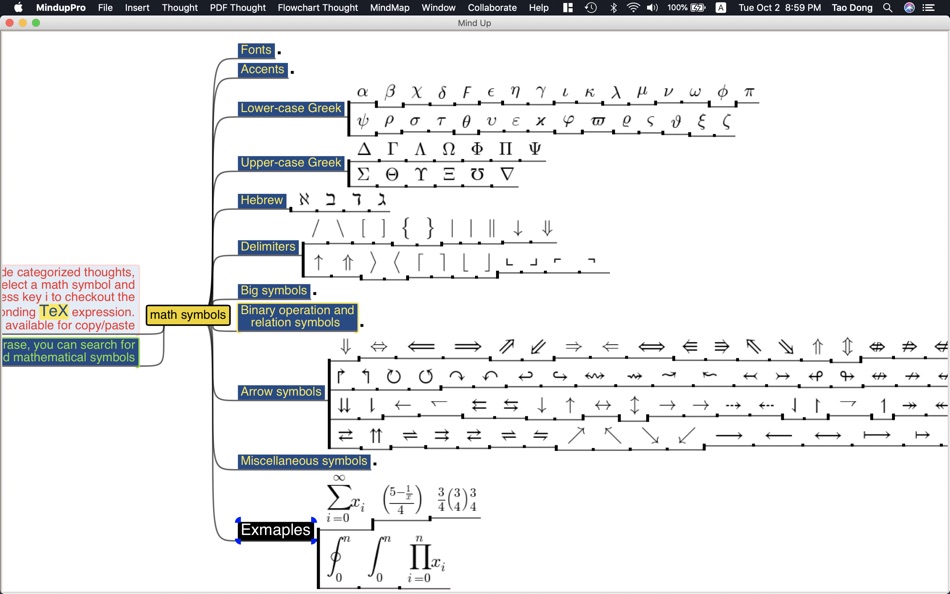Viewport: 950px width, 594px height.
Task: Click the green note about searching symbols
Action: [x=69, y=352]
